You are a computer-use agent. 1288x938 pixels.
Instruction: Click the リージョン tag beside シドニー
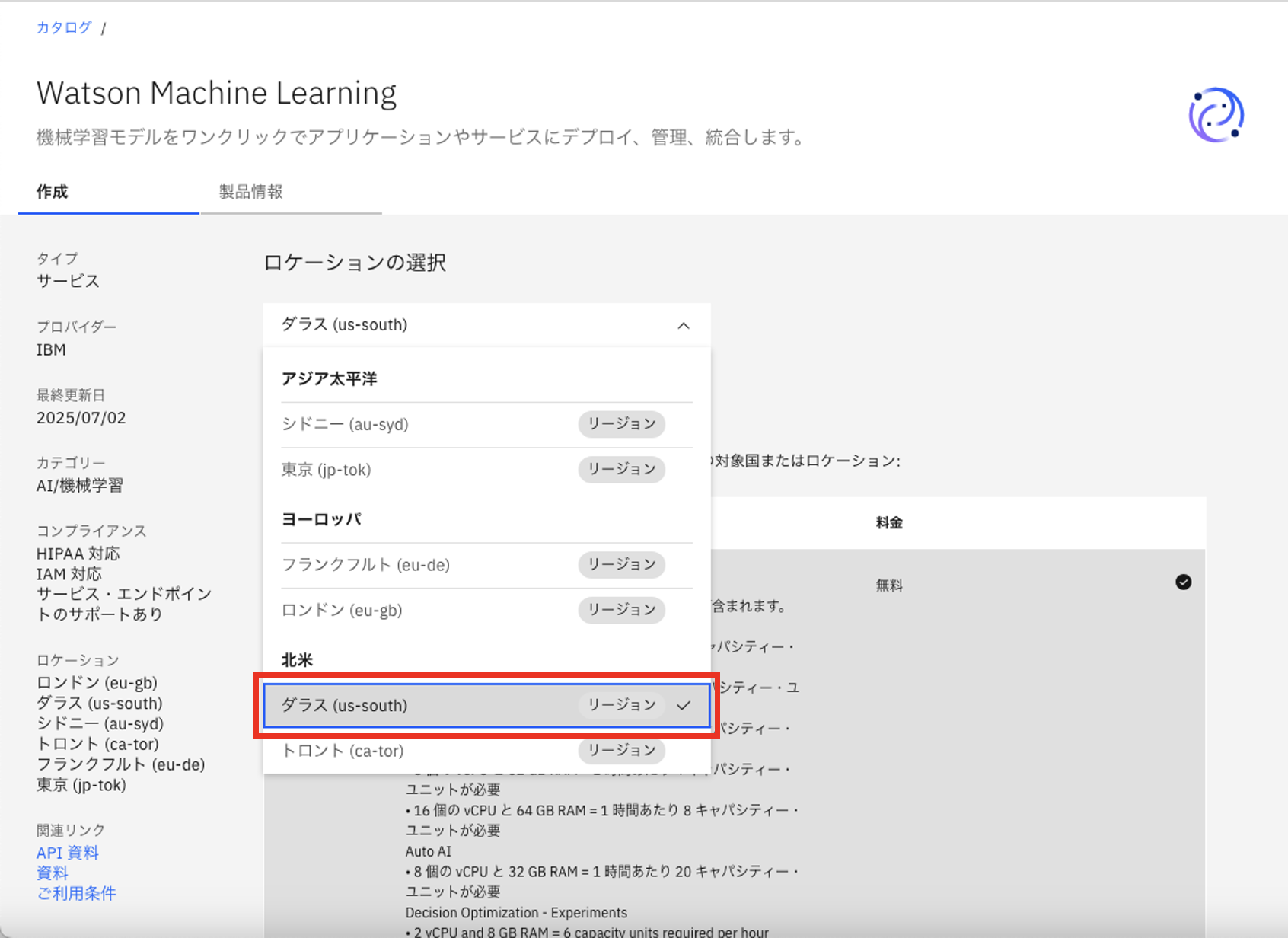621,424
